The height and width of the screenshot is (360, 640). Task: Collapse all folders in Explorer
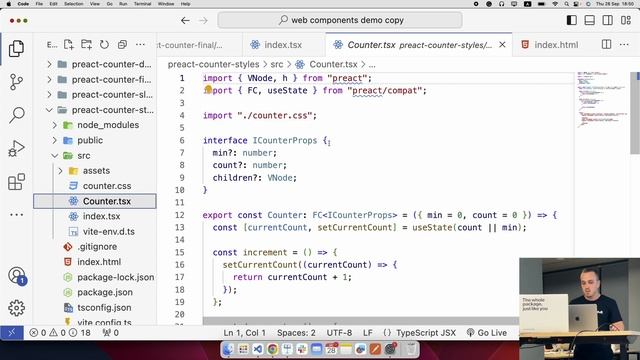(122, 44)
